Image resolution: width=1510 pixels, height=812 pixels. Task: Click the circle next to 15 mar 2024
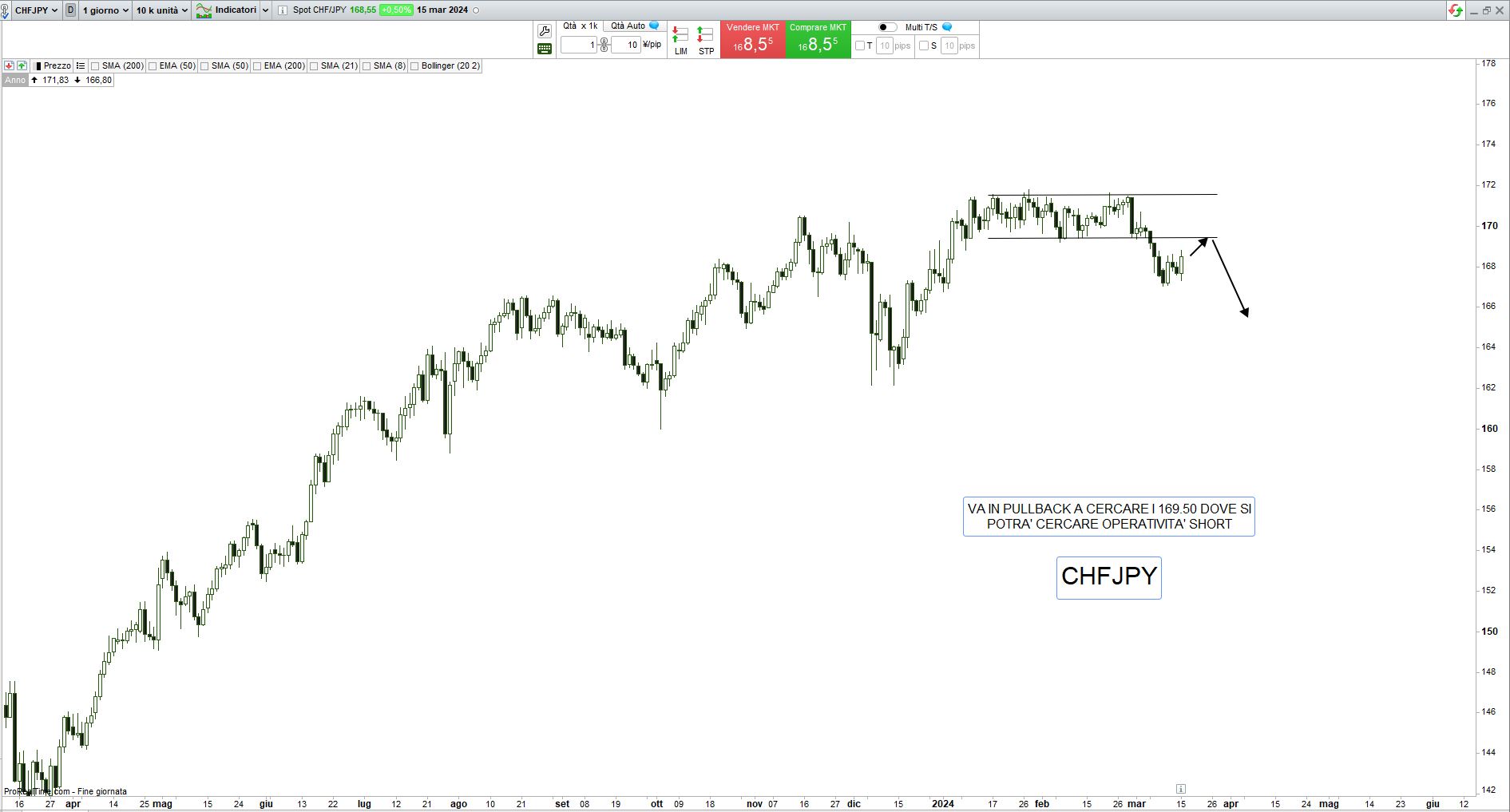click(477, 10)
